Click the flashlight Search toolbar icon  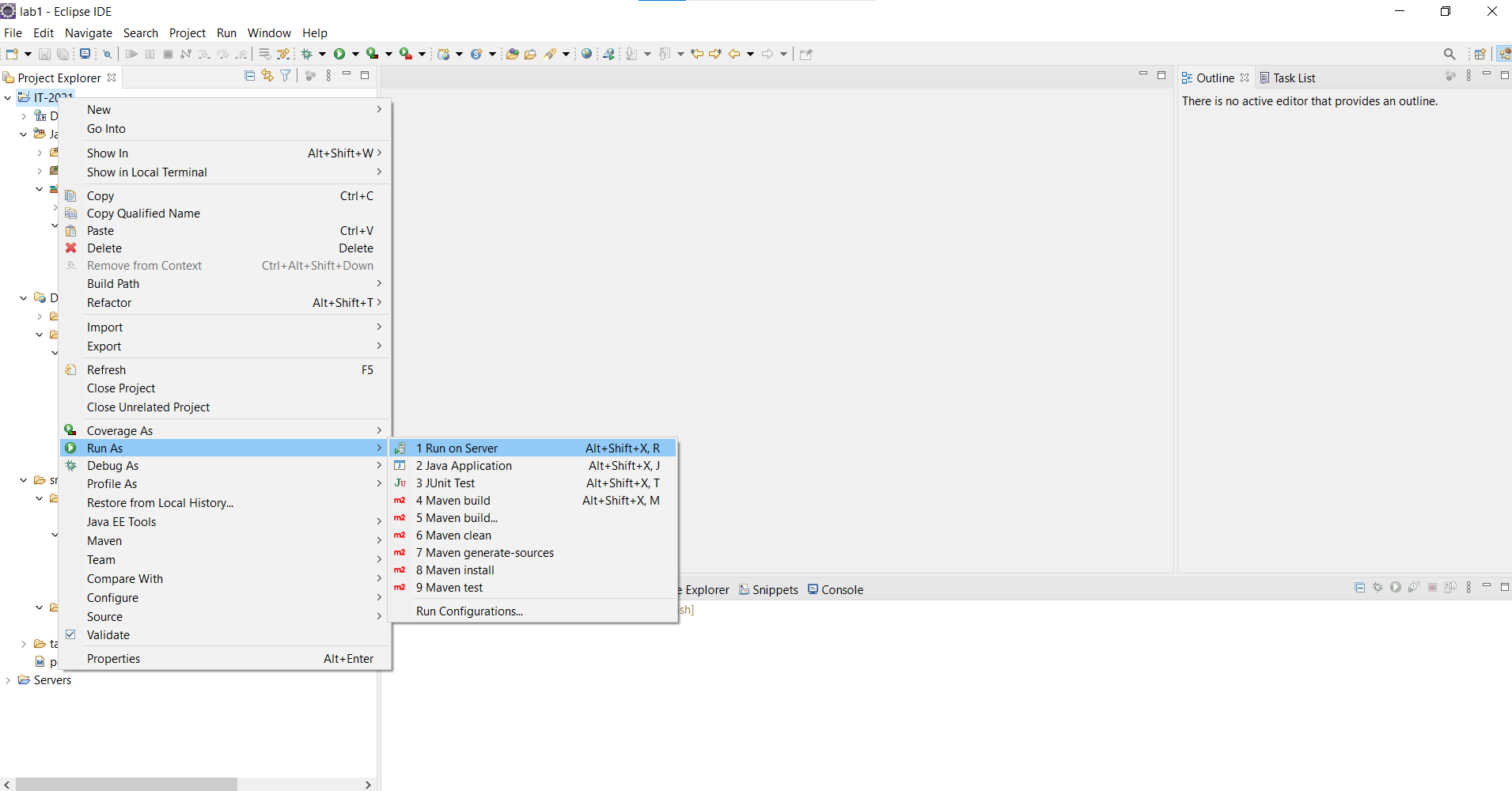pos(551,54)
